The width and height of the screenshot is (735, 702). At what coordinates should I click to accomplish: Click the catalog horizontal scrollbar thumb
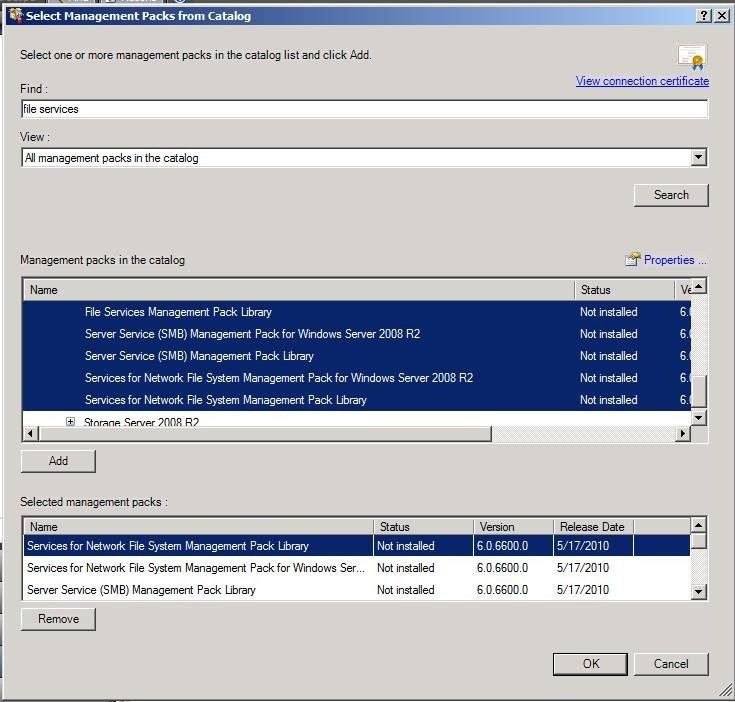click(265, 434)
